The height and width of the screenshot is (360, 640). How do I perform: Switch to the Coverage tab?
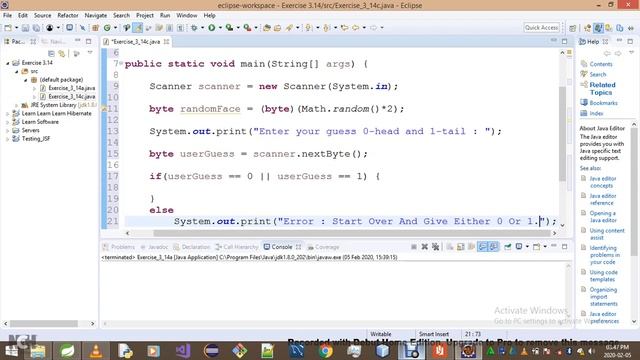(x=323, y=247)
